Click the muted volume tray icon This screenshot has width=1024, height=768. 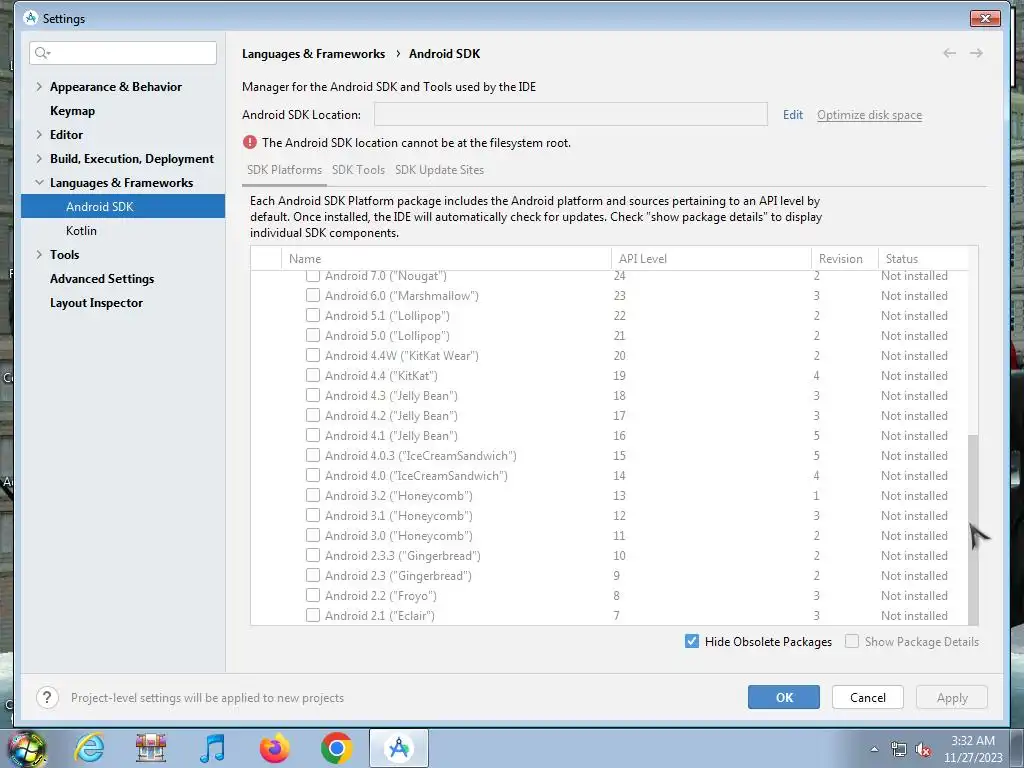[923, 750]
